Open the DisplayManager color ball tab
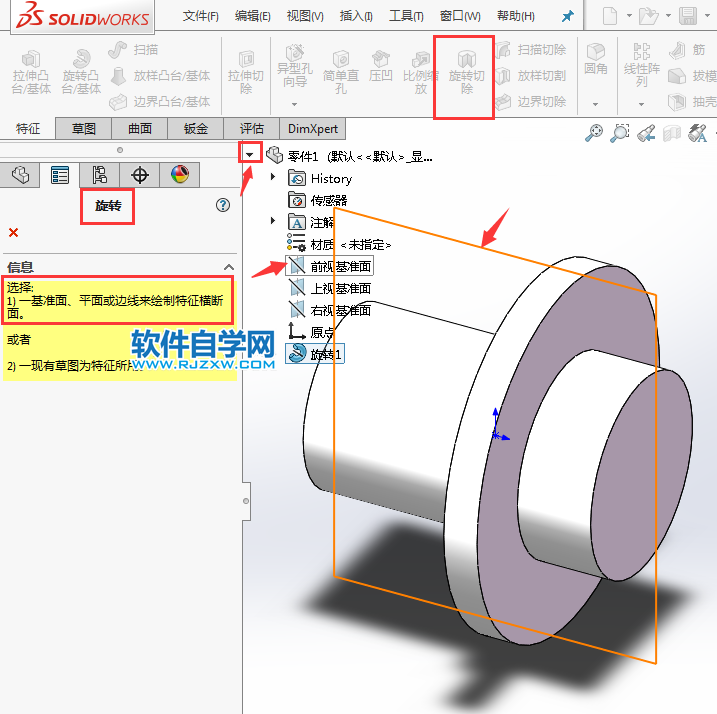The height and width of the screenshot is (714, 717). [x=180, y=175]
